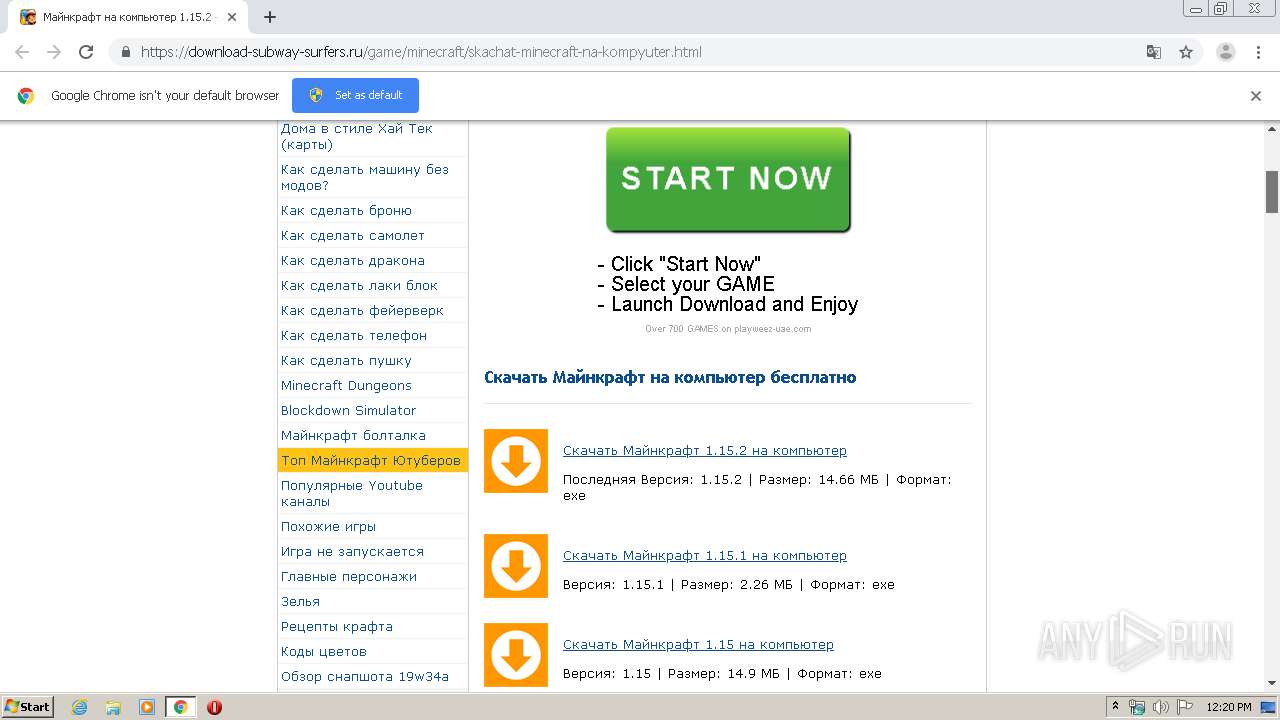This screenshot has width=1280, height=720.
Task: Open sidebar link Коды цветов
Action: tap(324, 652)
